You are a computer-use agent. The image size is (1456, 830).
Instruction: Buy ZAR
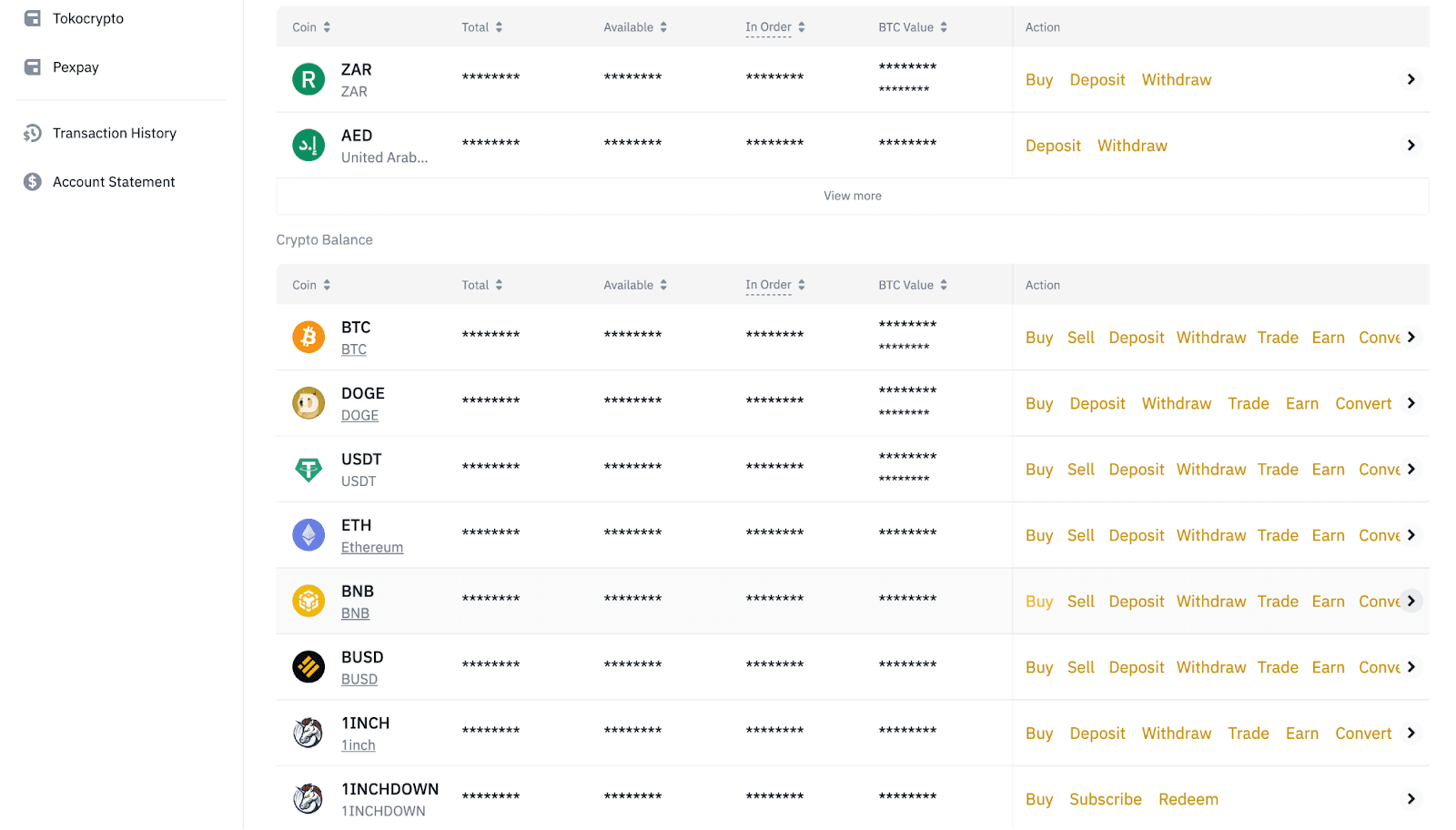tap(1039, 80)
